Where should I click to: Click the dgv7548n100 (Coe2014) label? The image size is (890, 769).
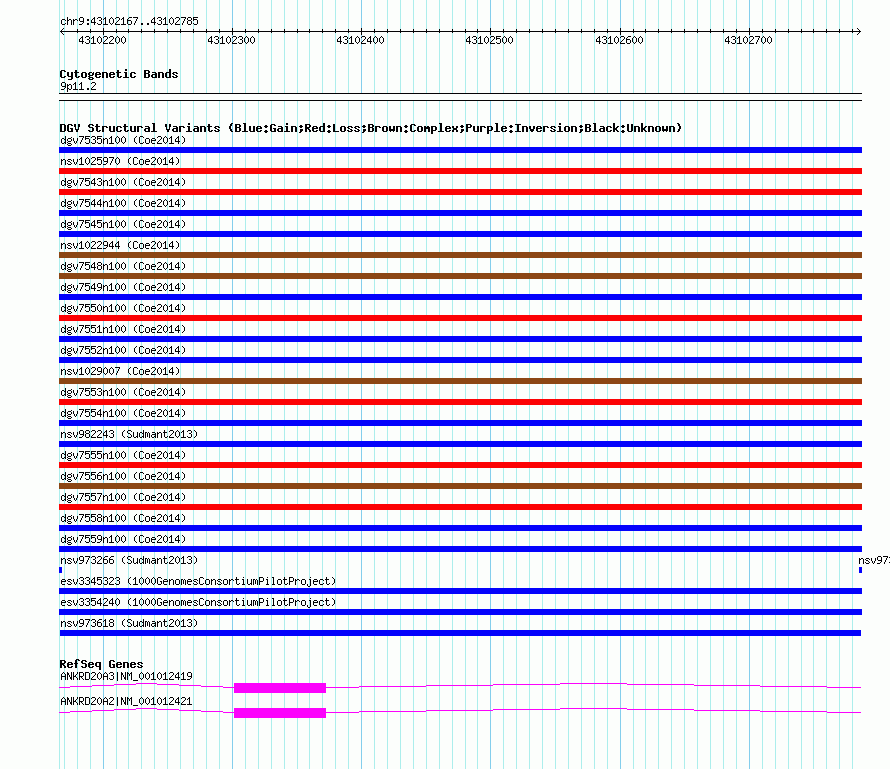point(123,266)
